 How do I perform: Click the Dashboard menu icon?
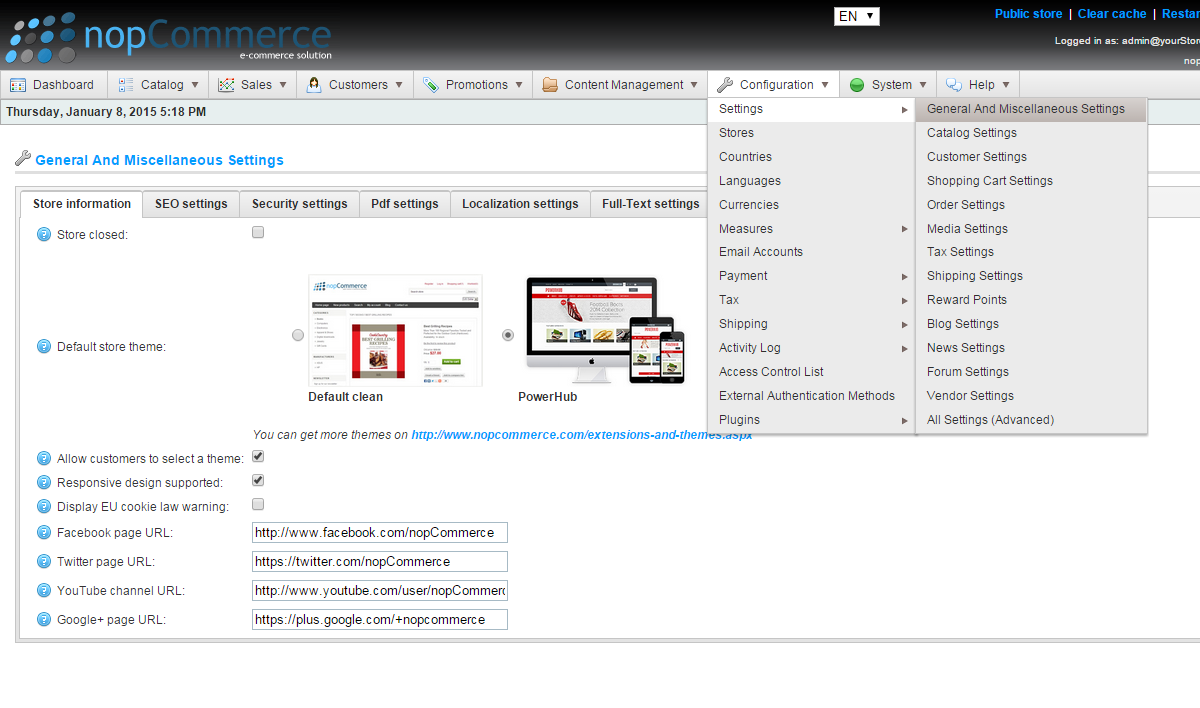(18, 85)
